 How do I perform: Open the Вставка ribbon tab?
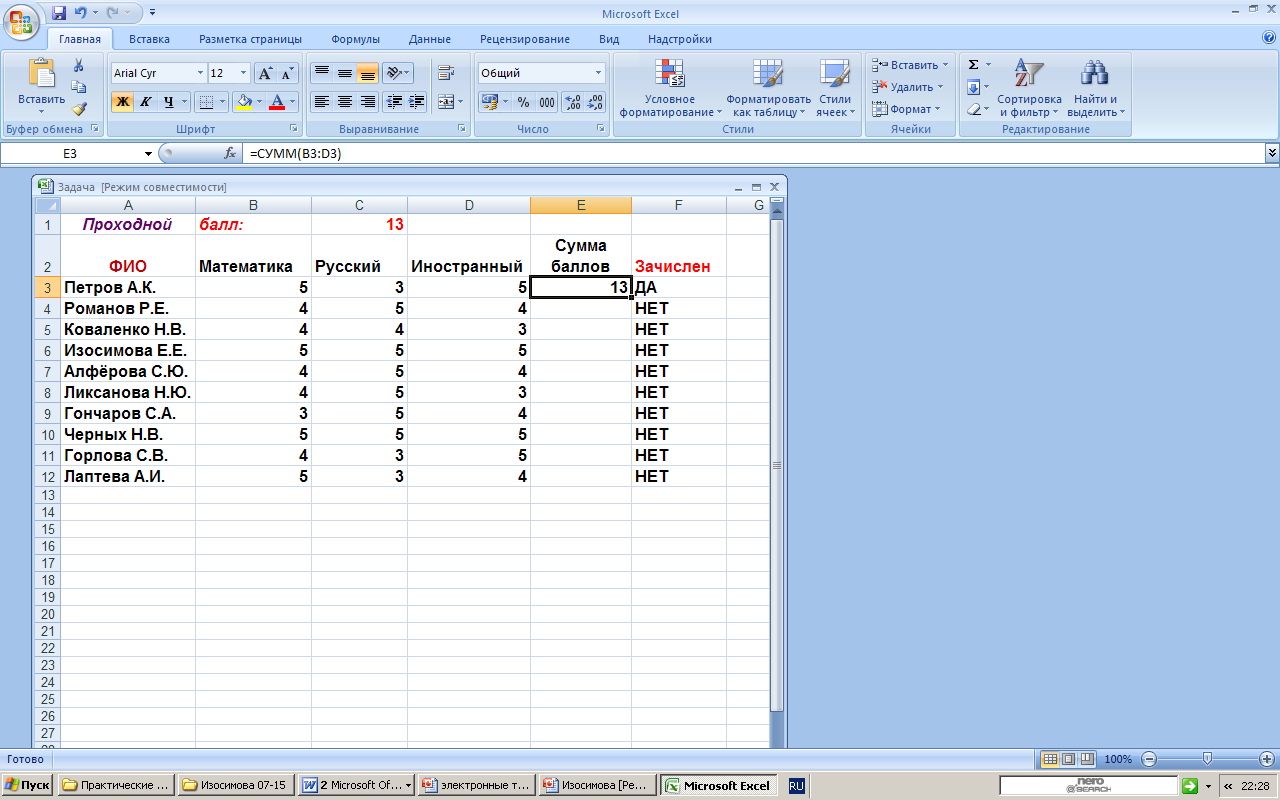click(x=149, y=39)
